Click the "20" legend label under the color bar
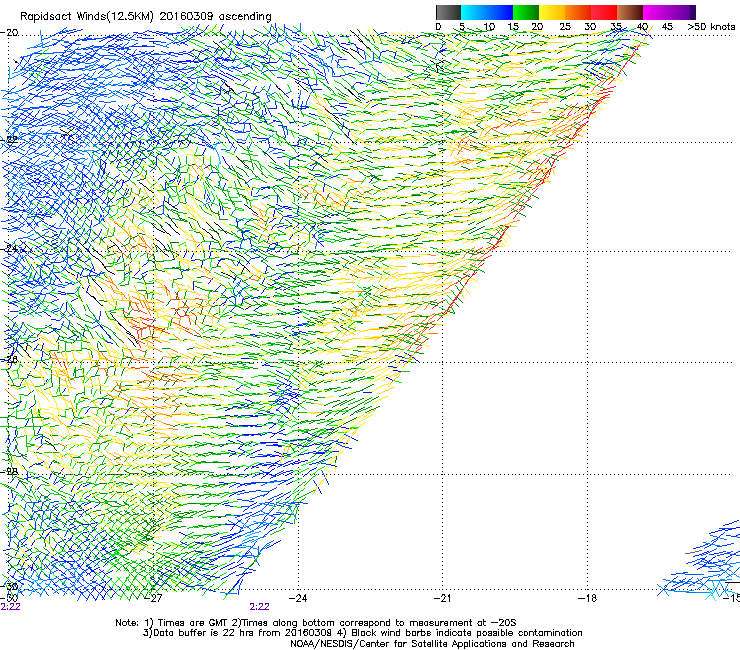The width and height of the screenshot is (740, 650). pyautogui.click(x=537, y=27)
